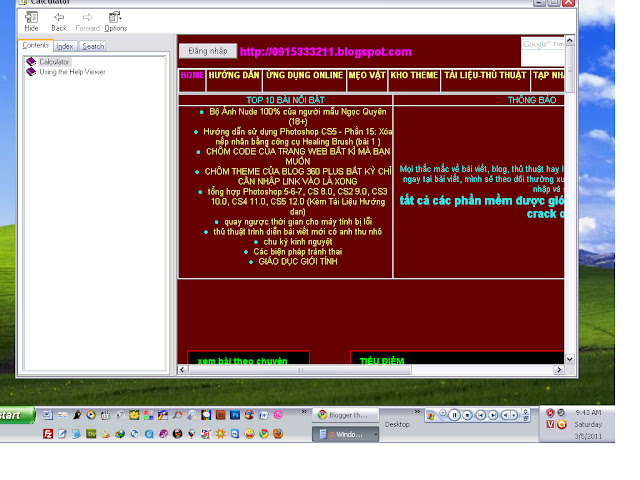Screen dimensions: 640x480
Task: Click vertical scrollbar down arrow
Action: pyautogui.click(x=570, y=359)
